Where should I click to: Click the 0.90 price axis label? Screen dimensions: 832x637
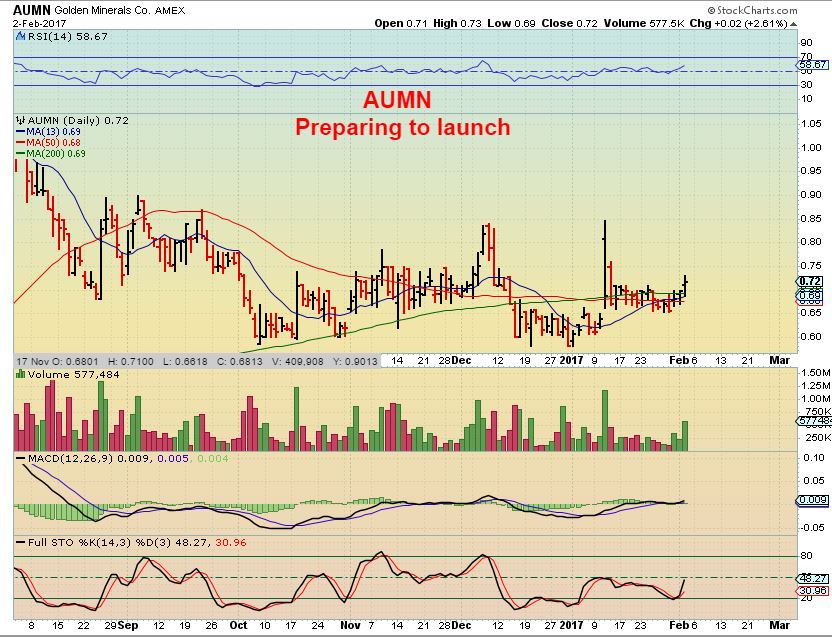point(811,194)
